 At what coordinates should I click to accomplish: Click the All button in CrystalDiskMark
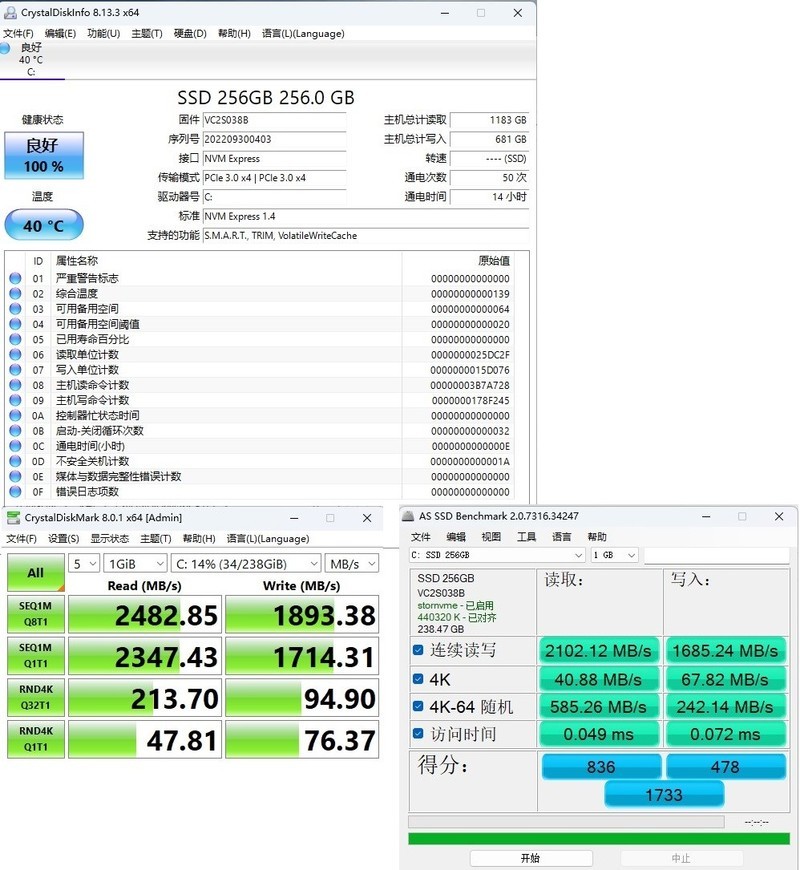(34, 573)
